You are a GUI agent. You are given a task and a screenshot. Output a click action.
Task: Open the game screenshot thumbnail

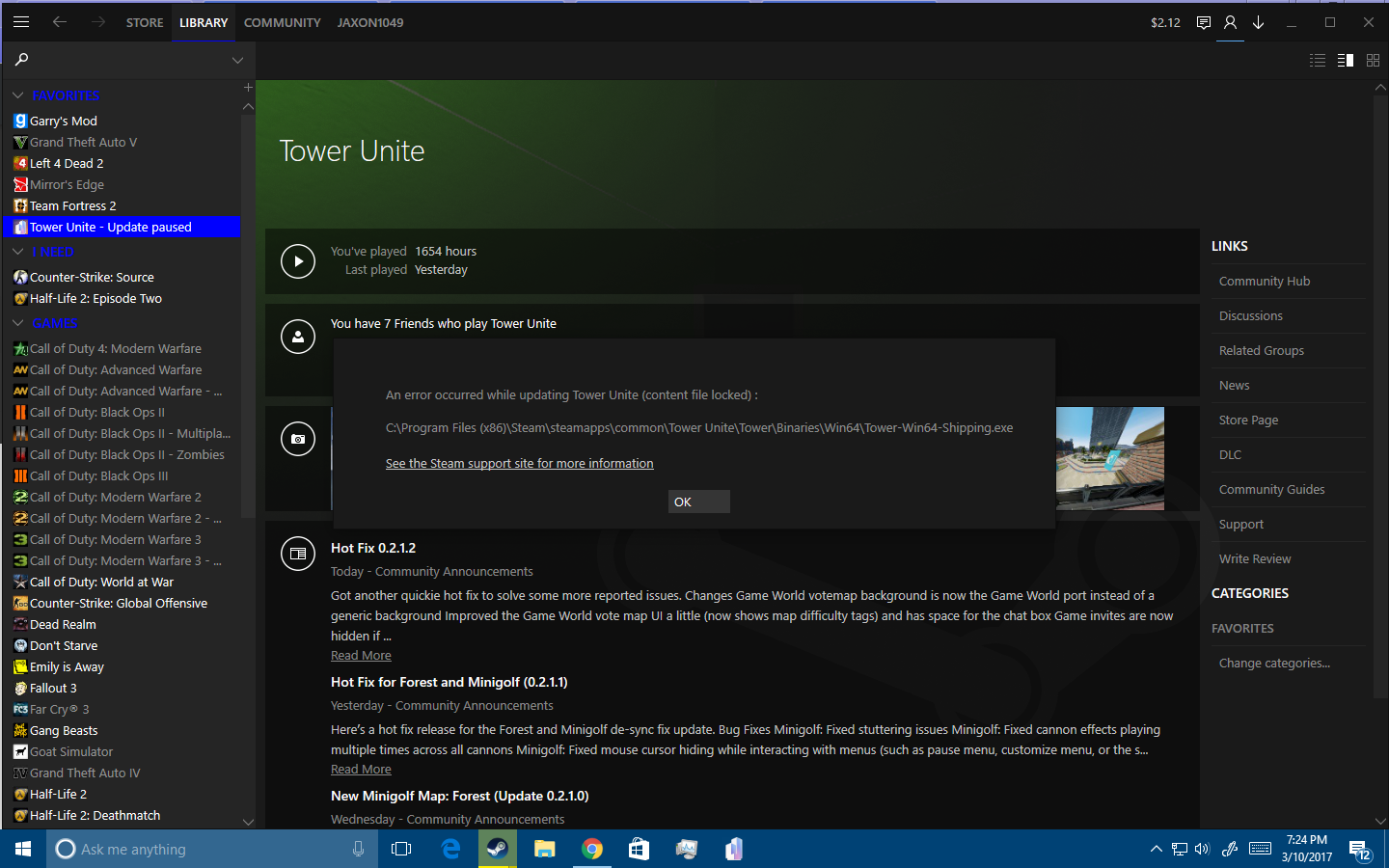[x=1110, y=458]
